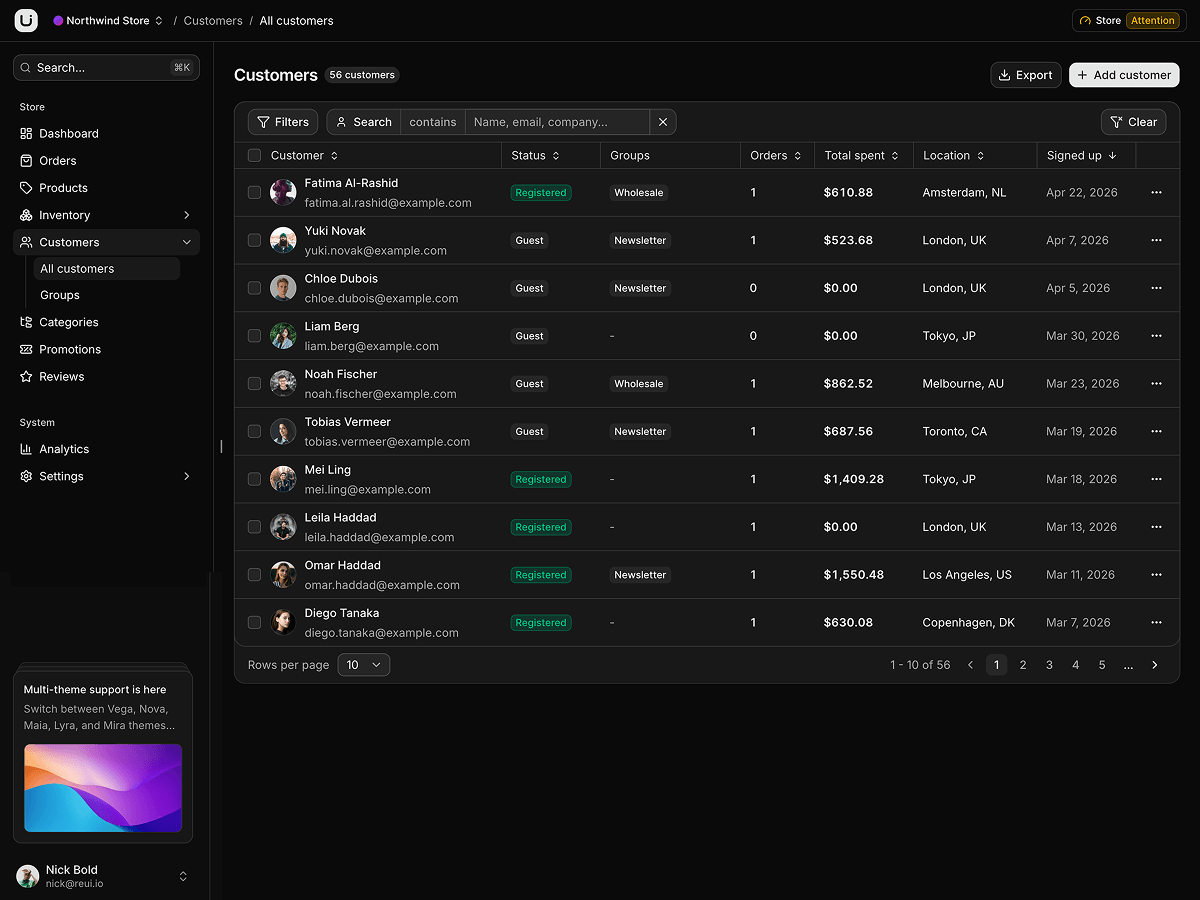Image resolution: width=1200 pixels, height=900 pixels.
Task: Go to next page with the right arrow
Action: (x=1155, y=665)
